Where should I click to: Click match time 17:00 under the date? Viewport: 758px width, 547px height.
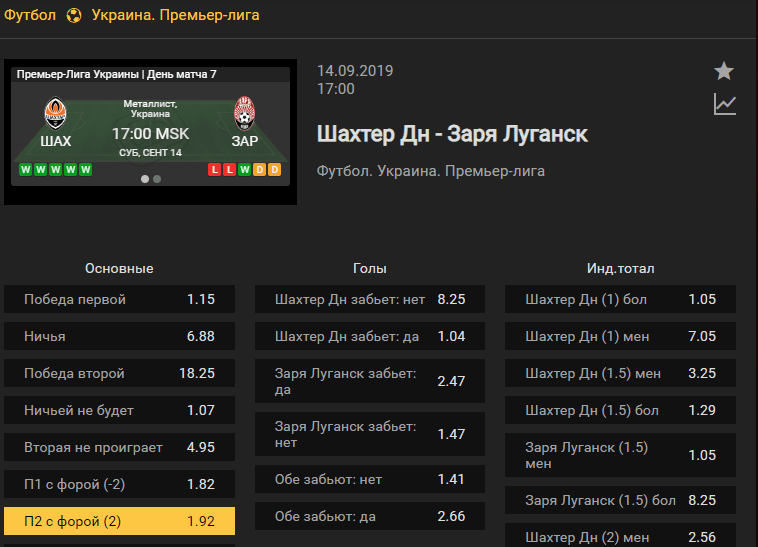335,89
